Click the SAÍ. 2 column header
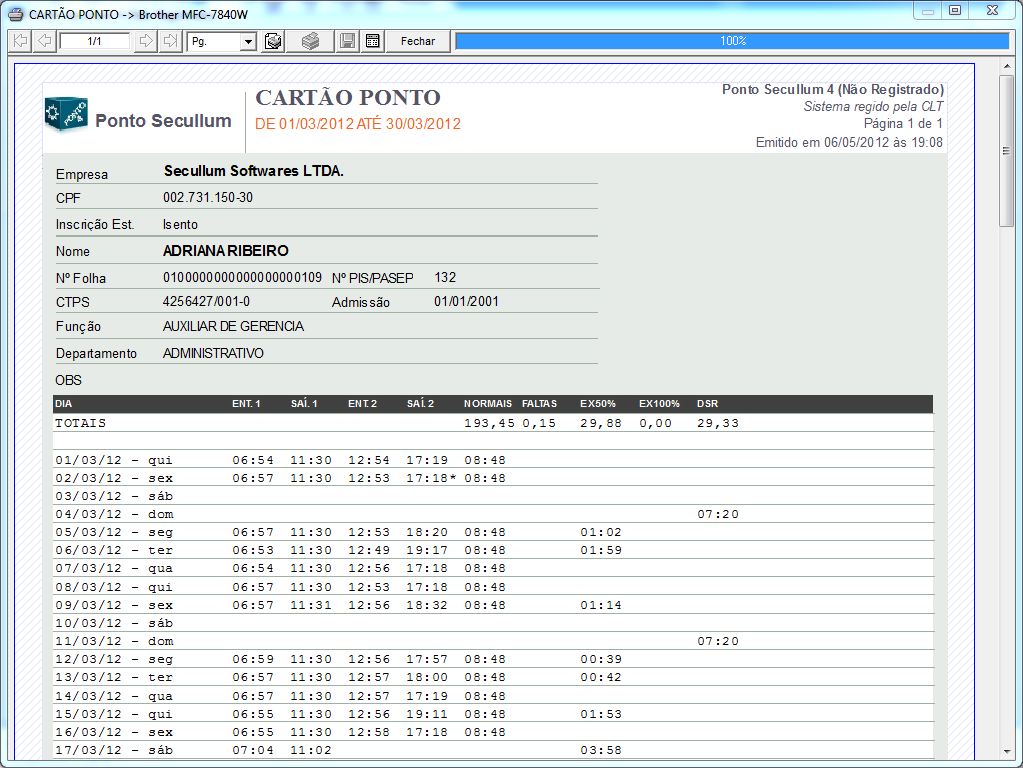 pyautogui.click(x=420, y=404)
